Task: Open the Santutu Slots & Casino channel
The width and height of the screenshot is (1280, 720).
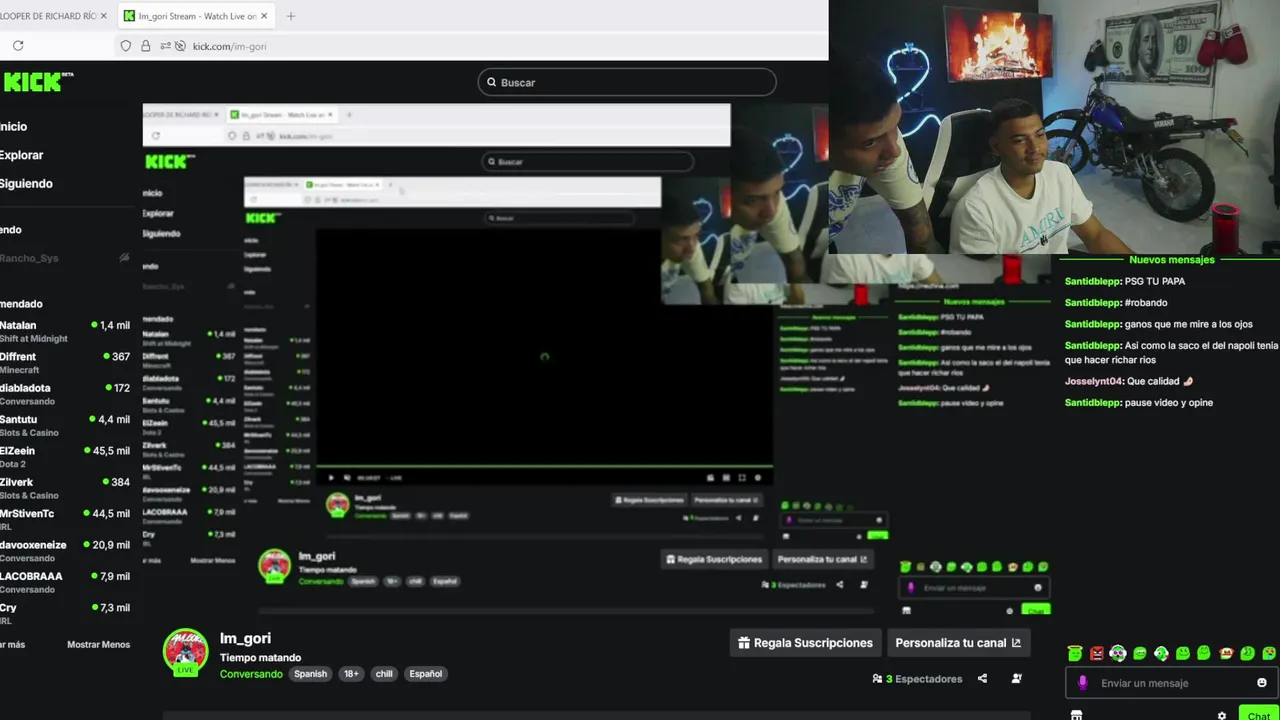Action: point(65,425)
